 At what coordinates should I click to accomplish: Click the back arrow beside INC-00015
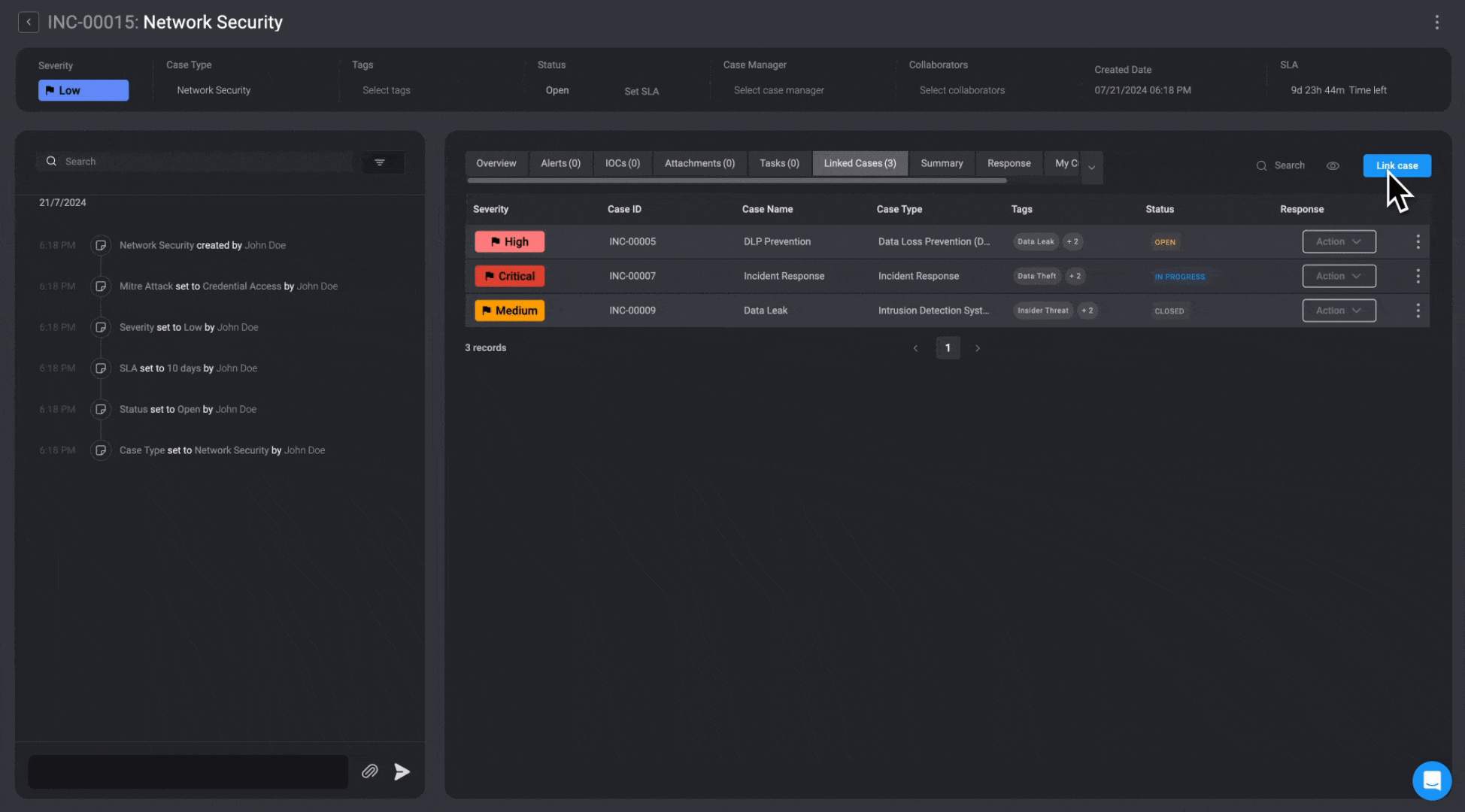click(29, 22)
